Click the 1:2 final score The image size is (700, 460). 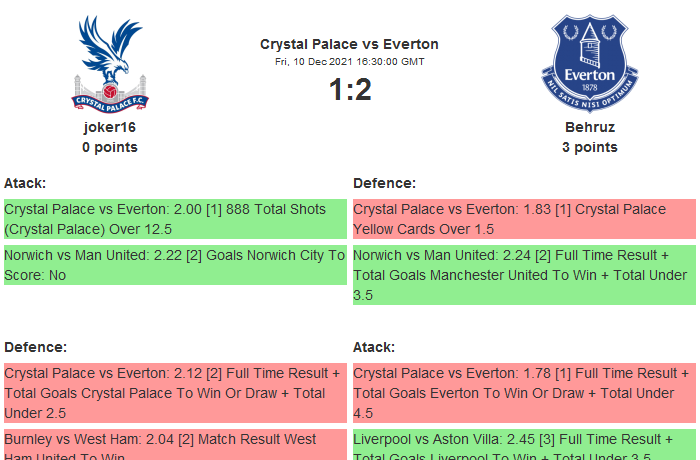(349, 90)
